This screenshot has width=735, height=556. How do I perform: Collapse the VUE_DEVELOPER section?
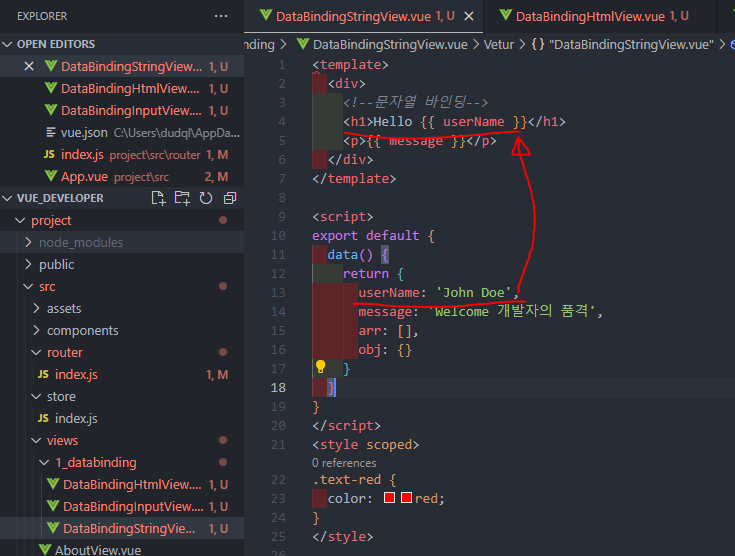tap(8, 198)
